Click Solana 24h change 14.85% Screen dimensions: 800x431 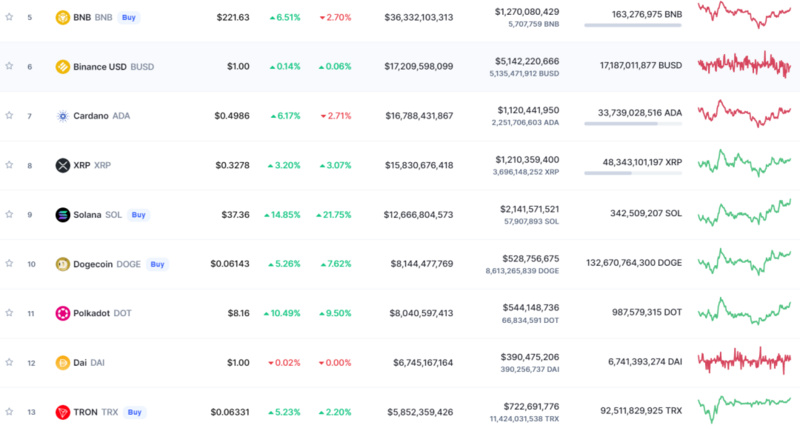pyautogui.click(x=282, y=215)
